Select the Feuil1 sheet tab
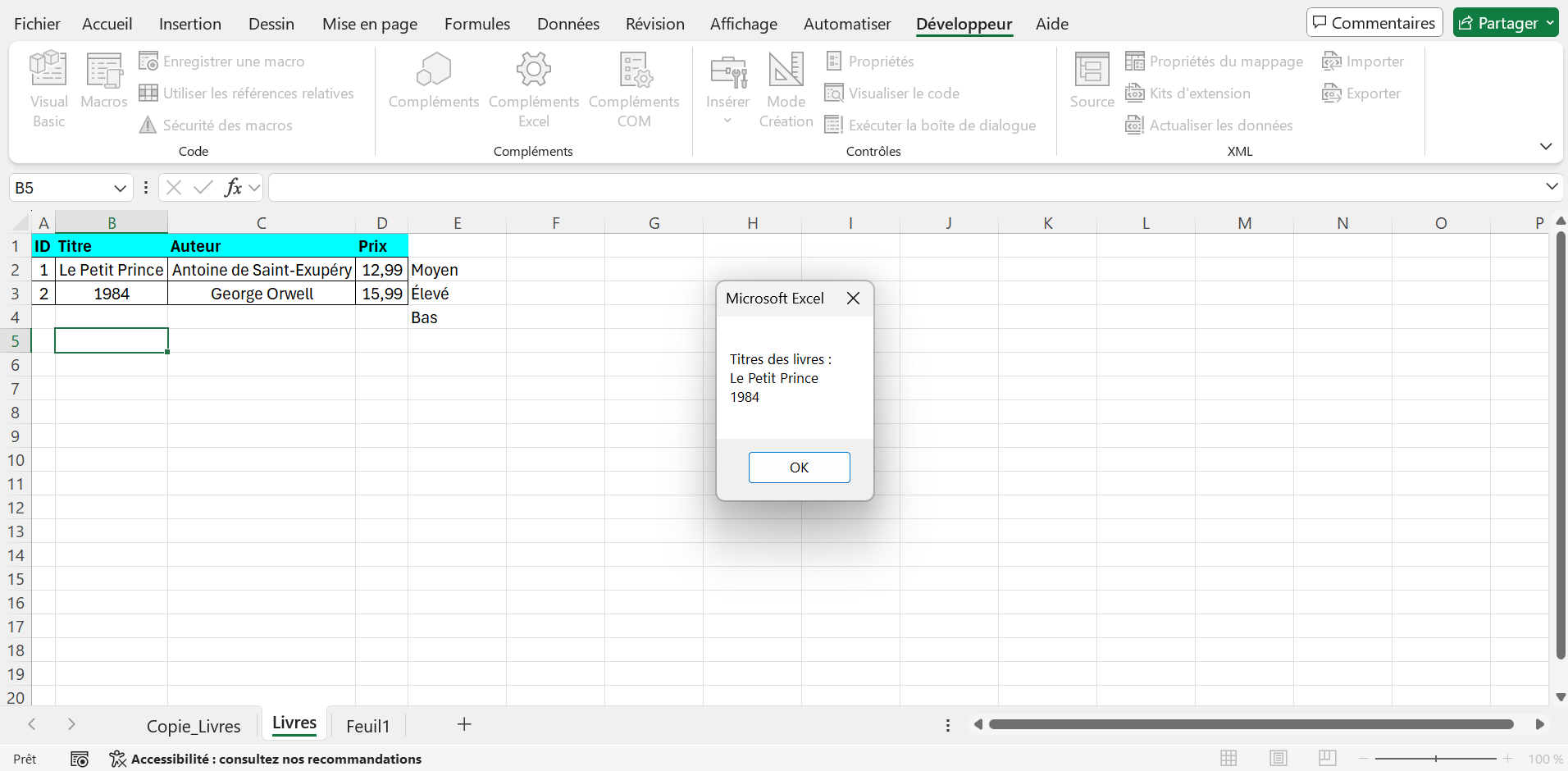 click(367, 726)
